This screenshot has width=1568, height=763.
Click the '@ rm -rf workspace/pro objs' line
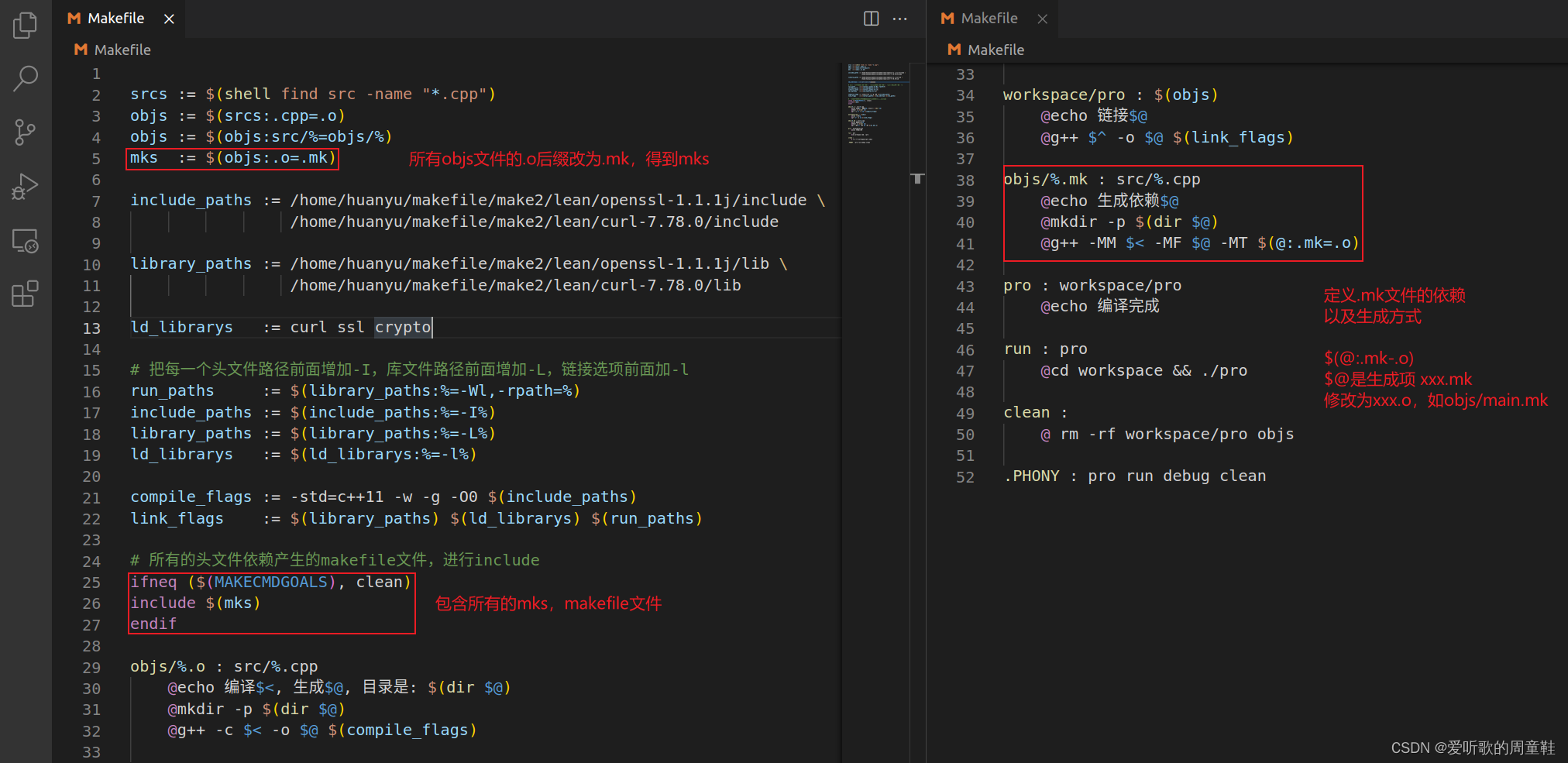(1167, 435)
